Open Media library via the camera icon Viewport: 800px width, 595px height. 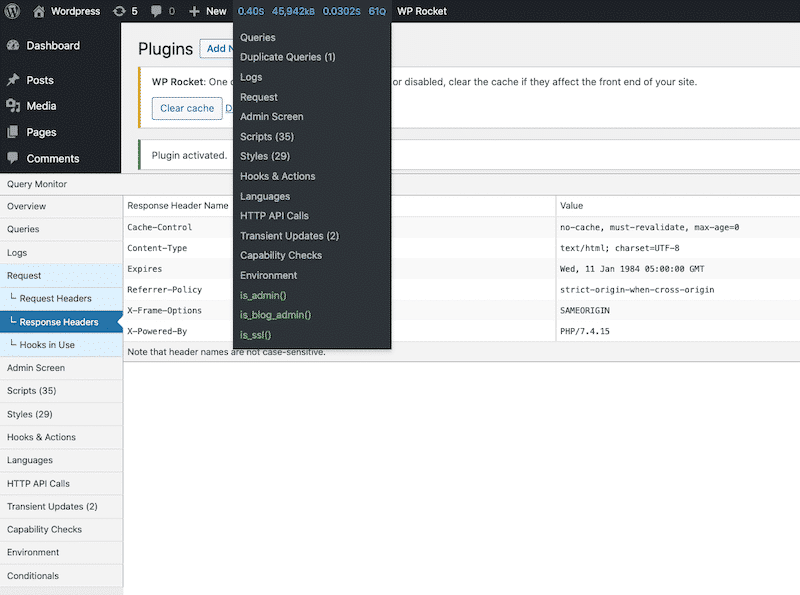click(14, 106)
